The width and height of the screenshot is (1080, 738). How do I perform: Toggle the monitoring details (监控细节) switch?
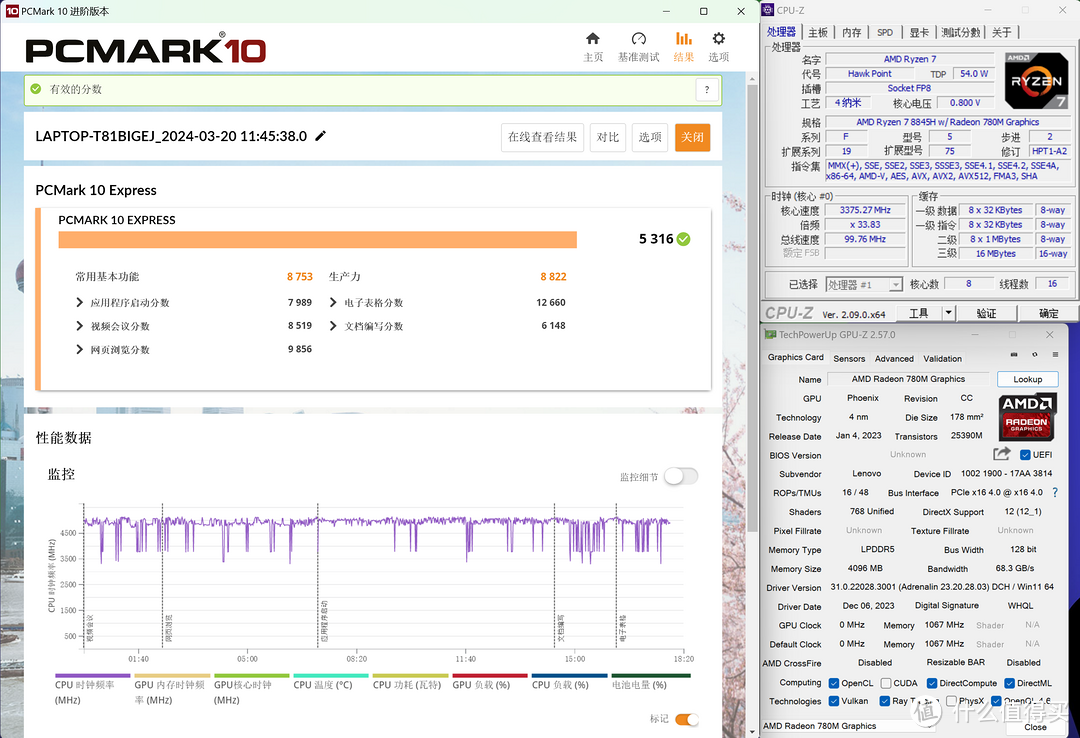tap(681, 476)
